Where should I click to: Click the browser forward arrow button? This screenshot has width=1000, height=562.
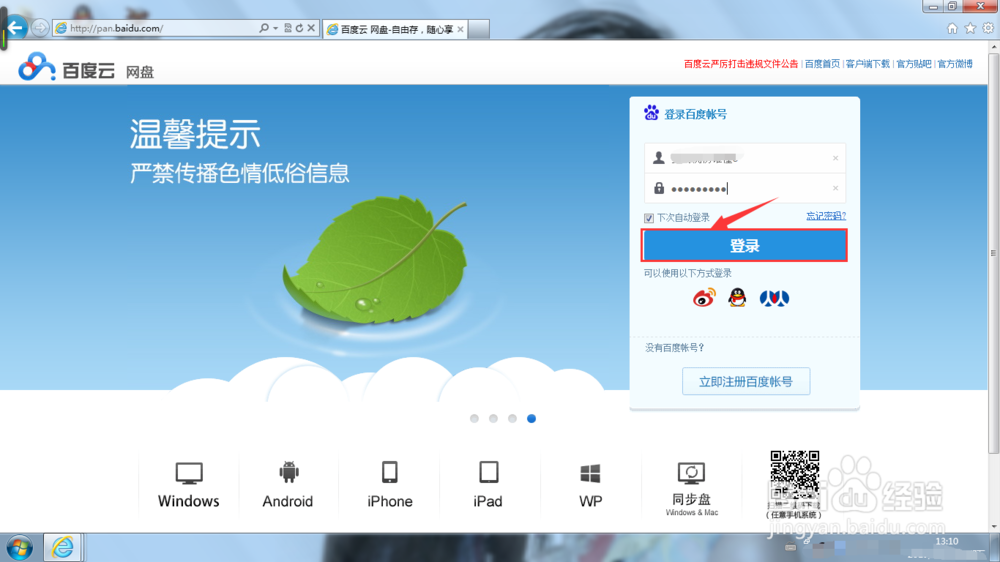(40, 28)
